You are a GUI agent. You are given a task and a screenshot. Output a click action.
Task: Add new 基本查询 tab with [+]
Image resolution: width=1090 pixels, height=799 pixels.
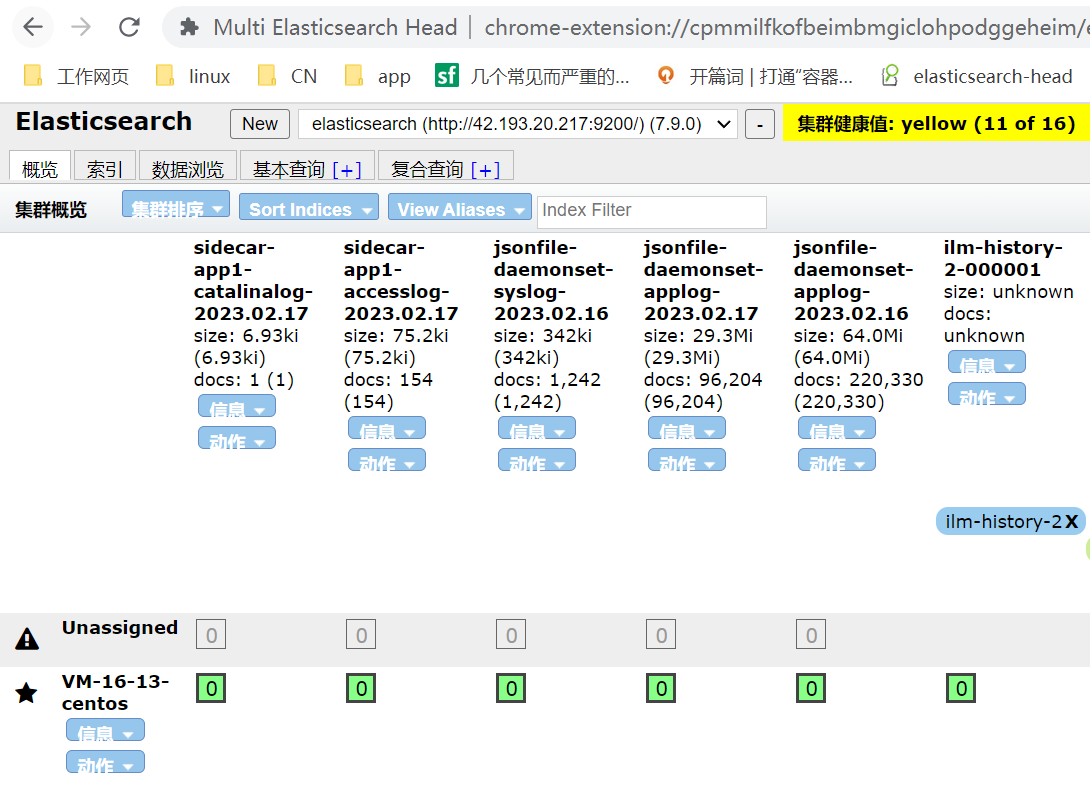pos(347,170)
